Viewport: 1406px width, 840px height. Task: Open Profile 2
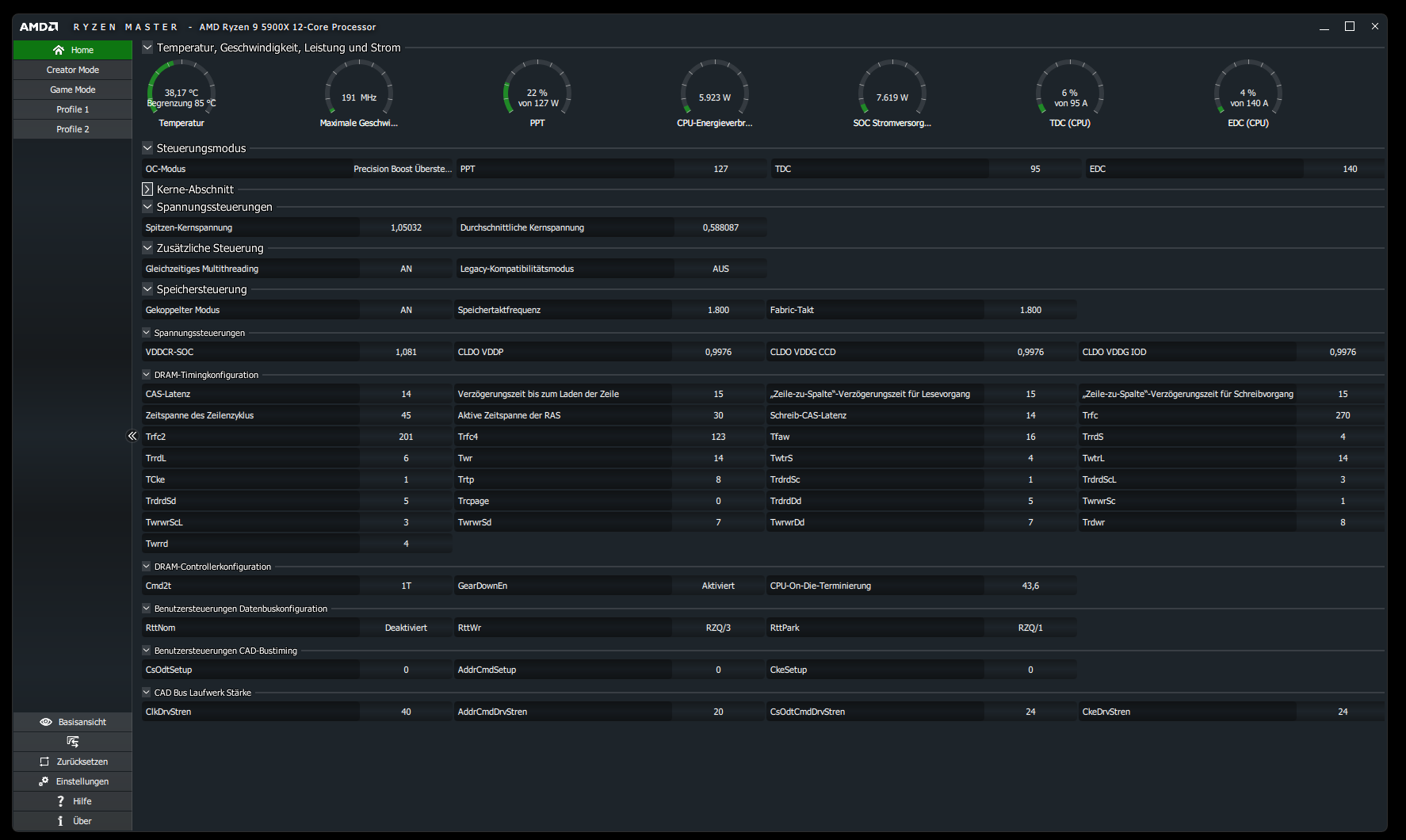click(73, 129)
